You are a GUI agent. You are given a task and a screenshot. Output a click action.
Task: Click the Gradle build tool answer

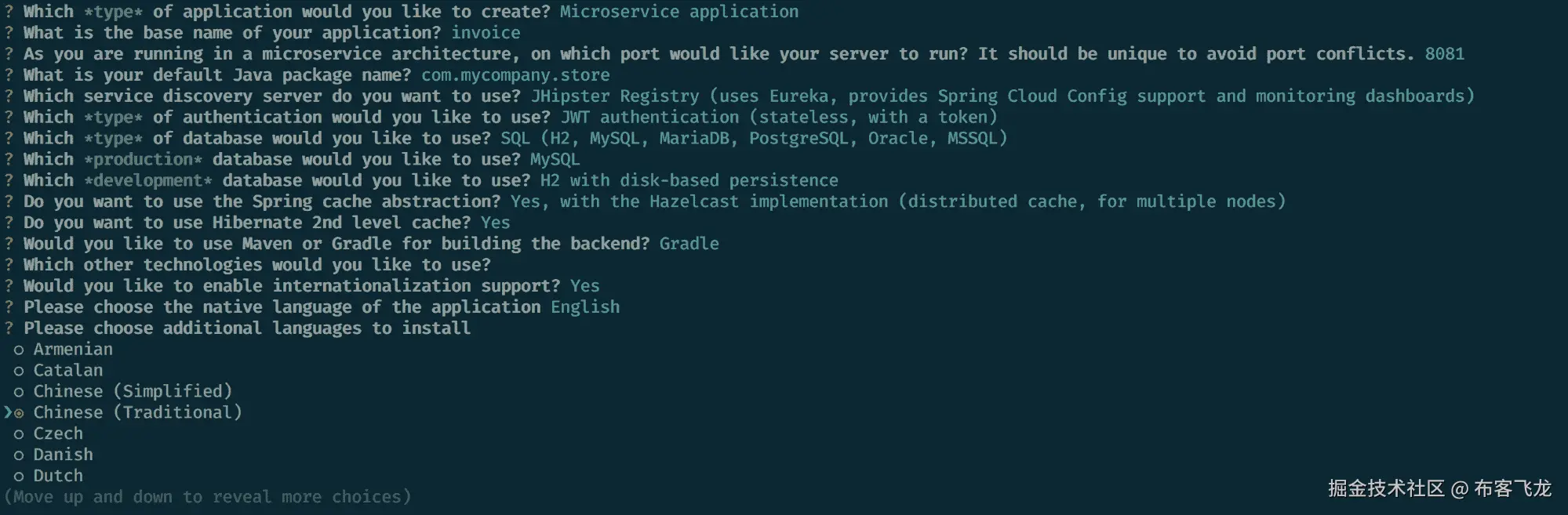[x=689, y=244]
